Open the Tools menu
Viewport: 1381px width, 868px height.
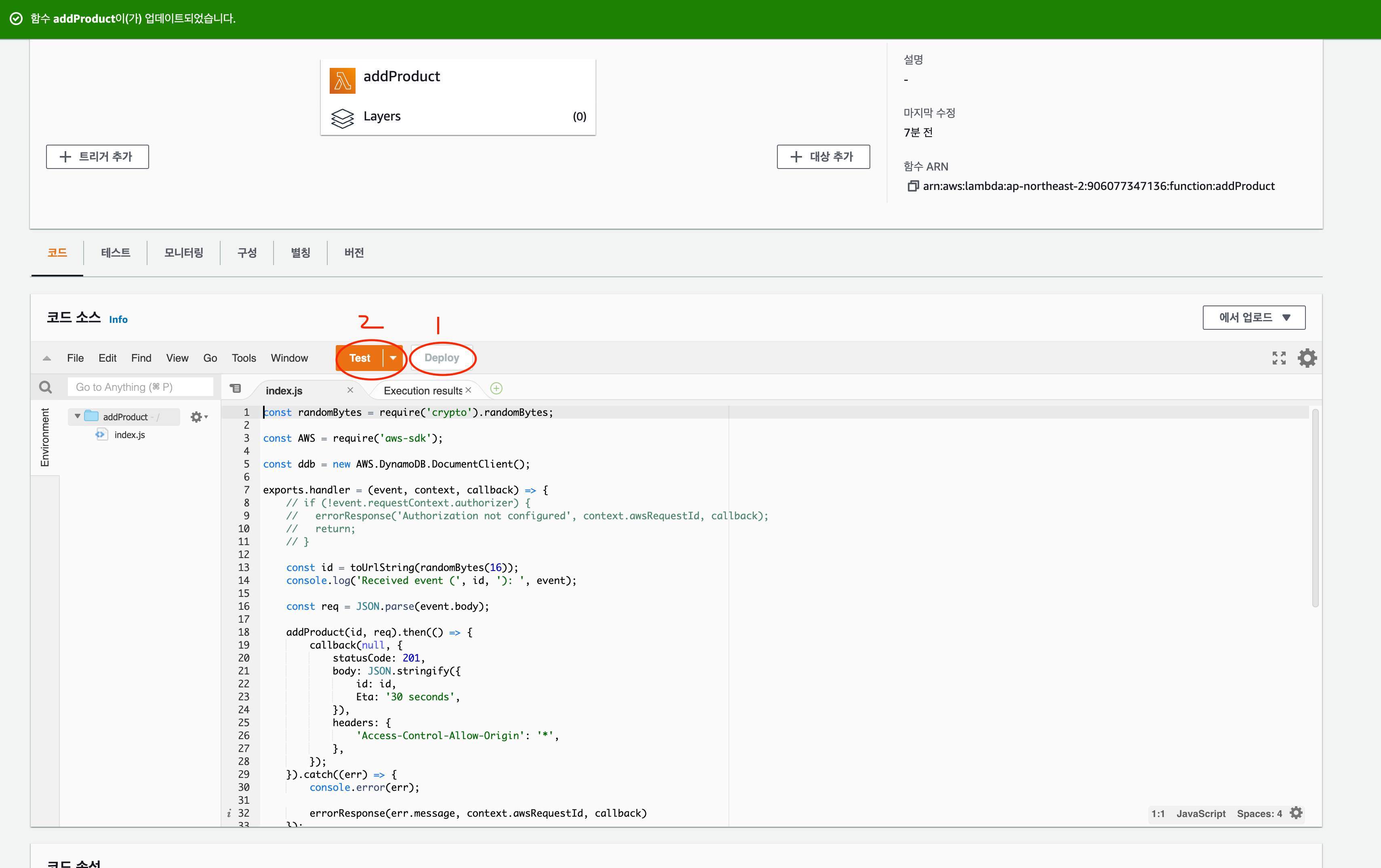tap(244, 358)
